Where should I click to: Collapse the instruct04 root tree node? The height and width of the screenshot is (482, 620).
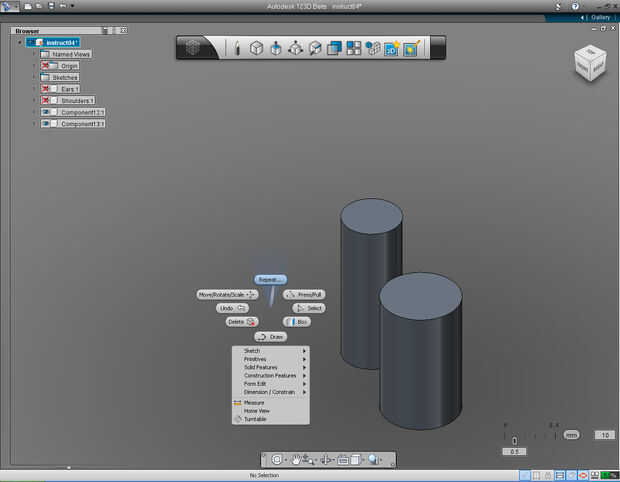point(19,42)
